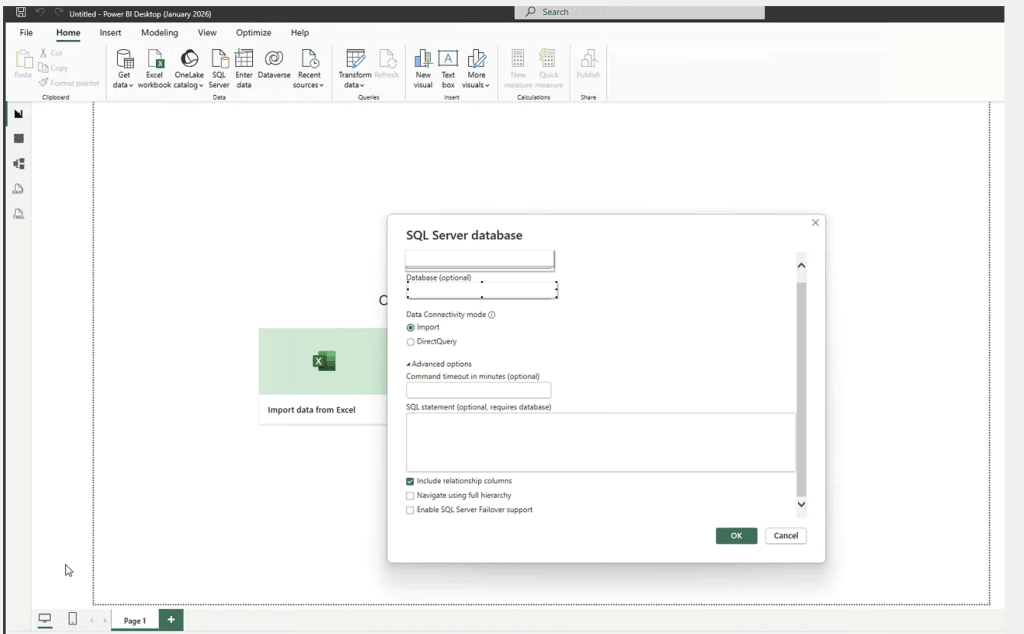Select the DirectQuery radio button
The height and width of the screenshot is (634, 1024).
coord(411,342)
